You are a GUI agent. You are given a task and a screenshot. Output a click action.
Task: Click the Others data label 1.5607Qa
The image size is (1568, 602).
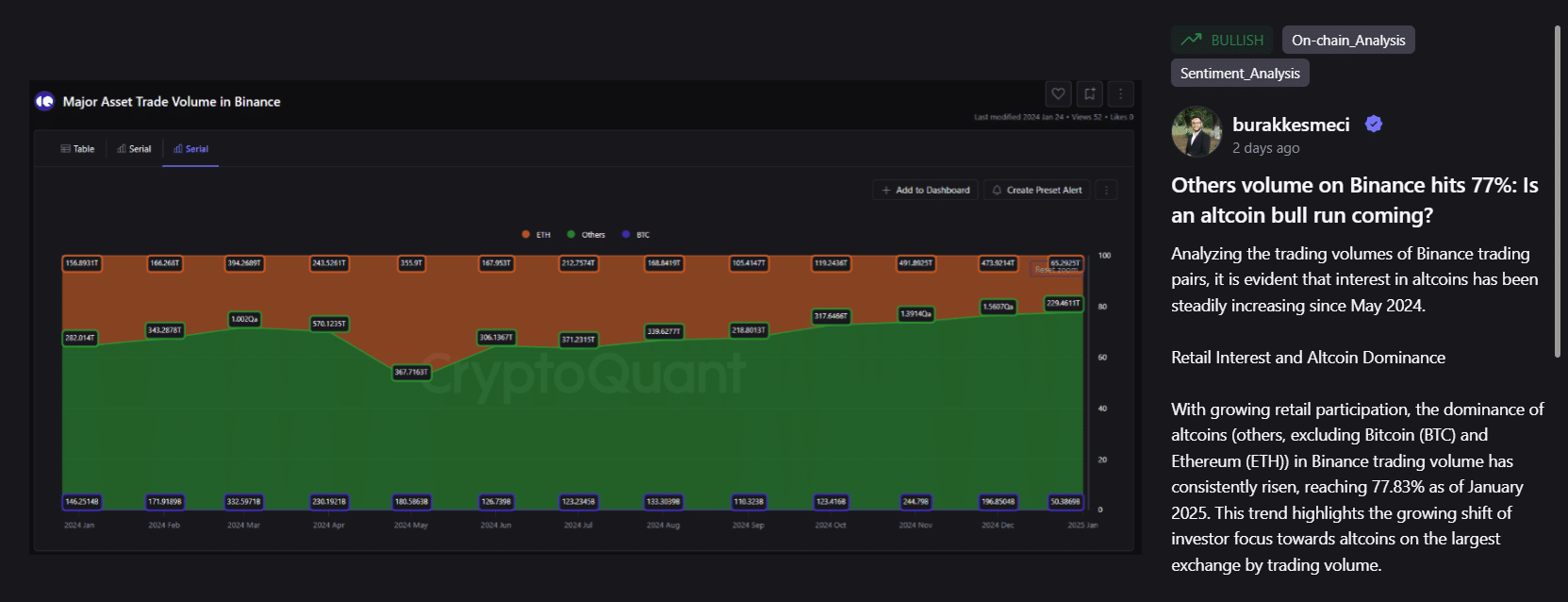click(999, 307)
